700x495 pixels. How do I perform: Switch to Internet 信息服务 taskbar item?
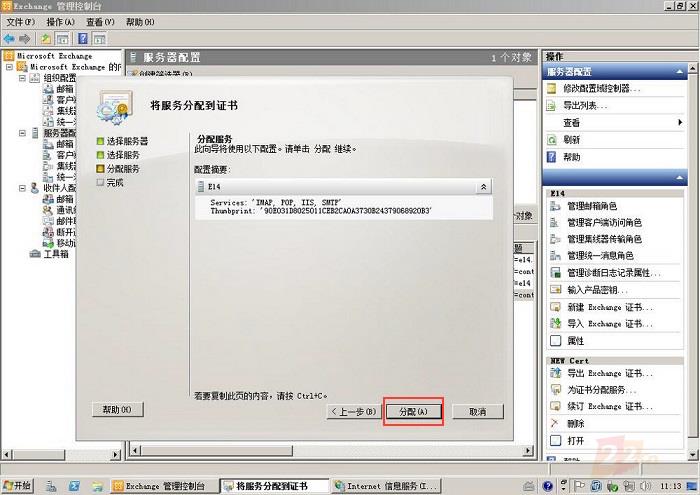[387, 486]
